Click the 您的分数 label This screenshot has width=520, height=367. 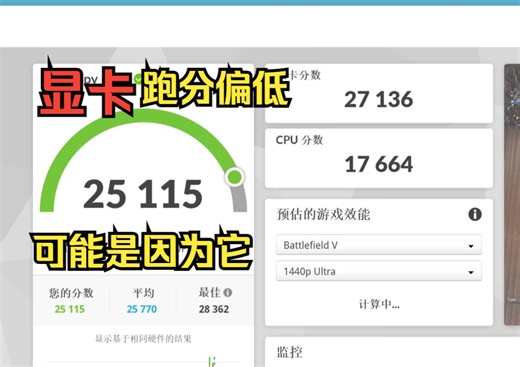click(x=71, y=293)
